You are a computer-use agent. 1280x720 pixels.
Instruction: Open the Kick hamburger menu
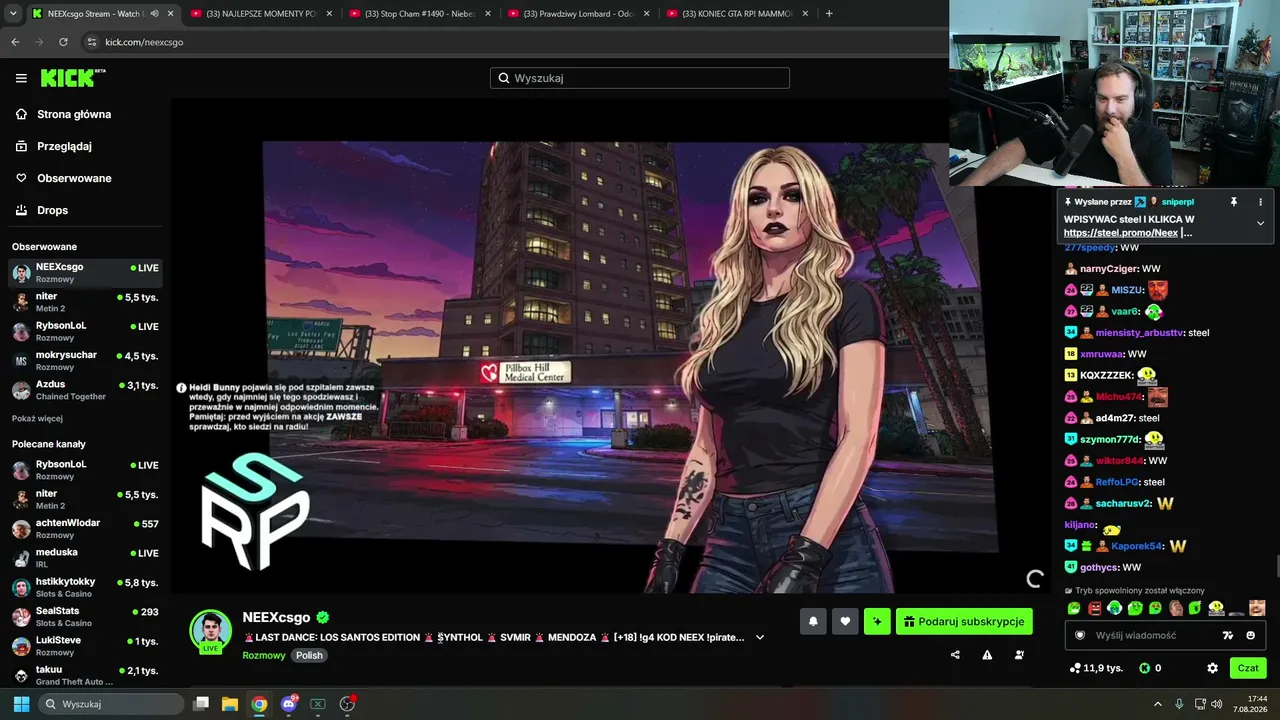pyautogui.click(x=21, y=78)
